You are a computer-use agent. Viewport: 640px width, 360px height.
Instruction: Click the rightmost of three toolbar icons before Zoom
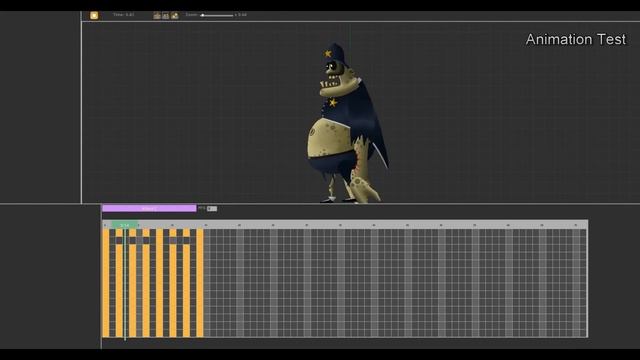pos(175,16)
